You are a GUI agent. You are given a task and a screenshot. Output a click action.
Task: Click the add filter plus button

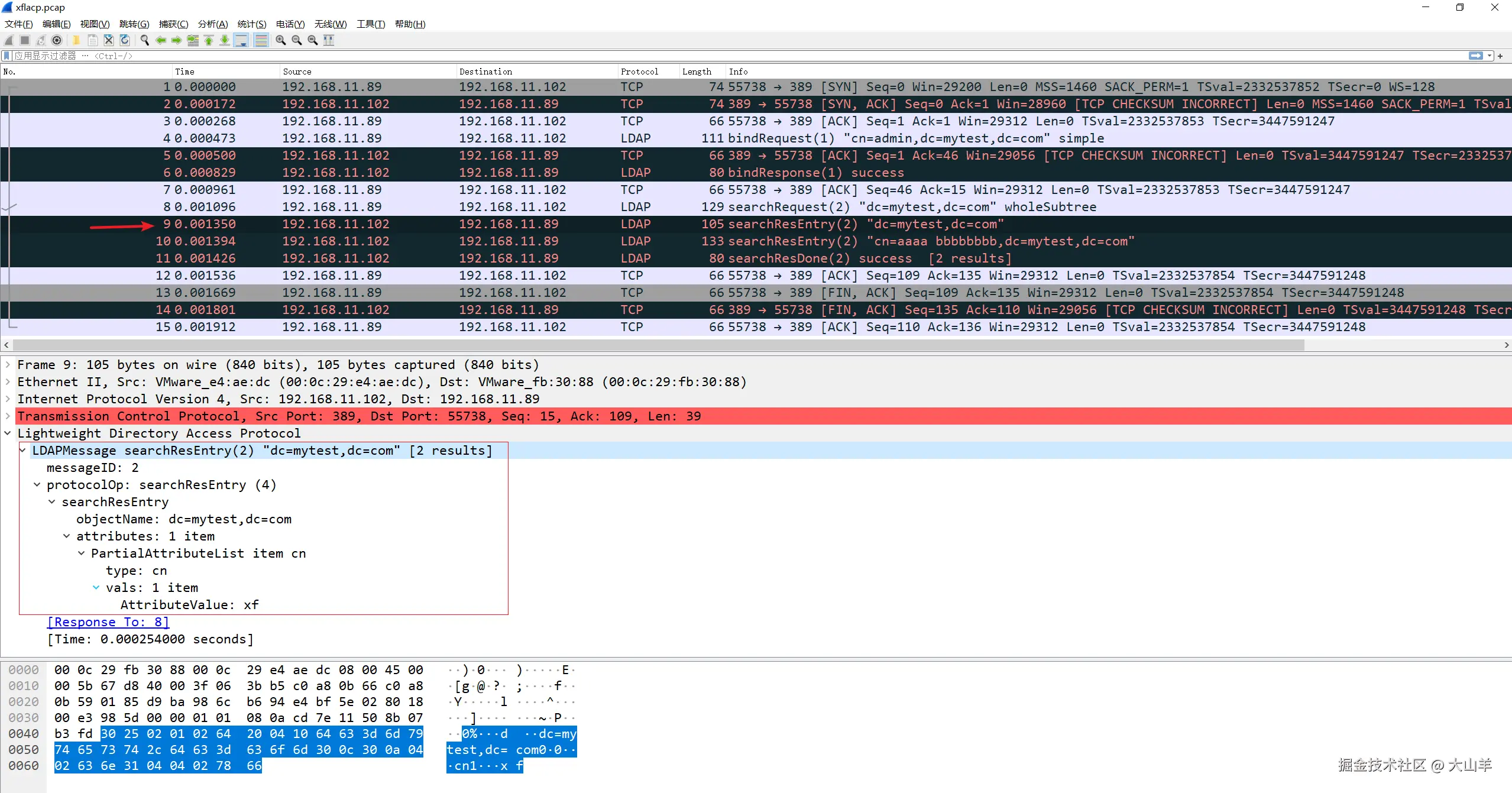coord(1500,56)
